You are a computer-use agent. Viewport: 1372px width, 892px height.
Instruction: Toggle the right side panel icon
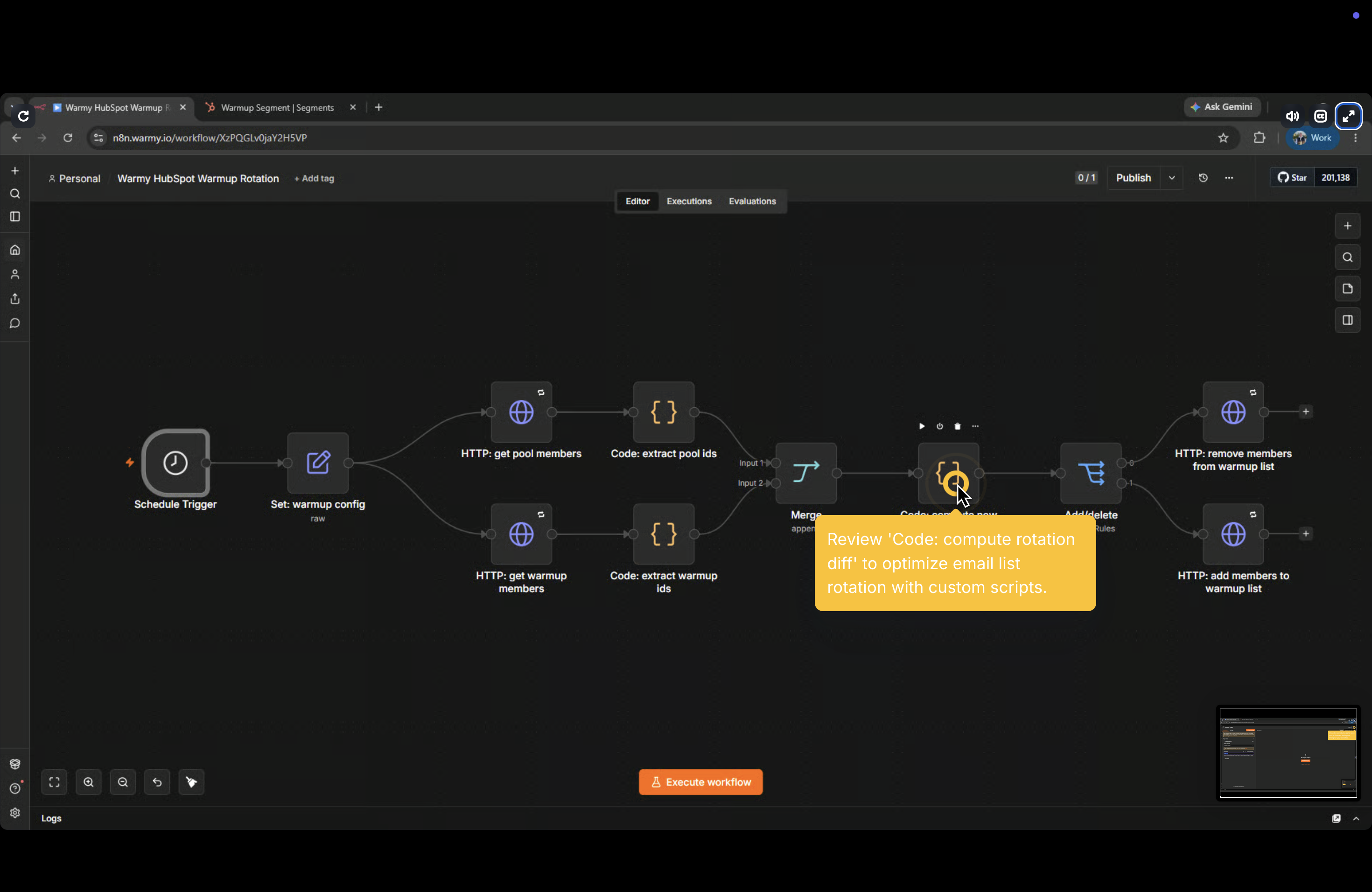(1347, 321)
